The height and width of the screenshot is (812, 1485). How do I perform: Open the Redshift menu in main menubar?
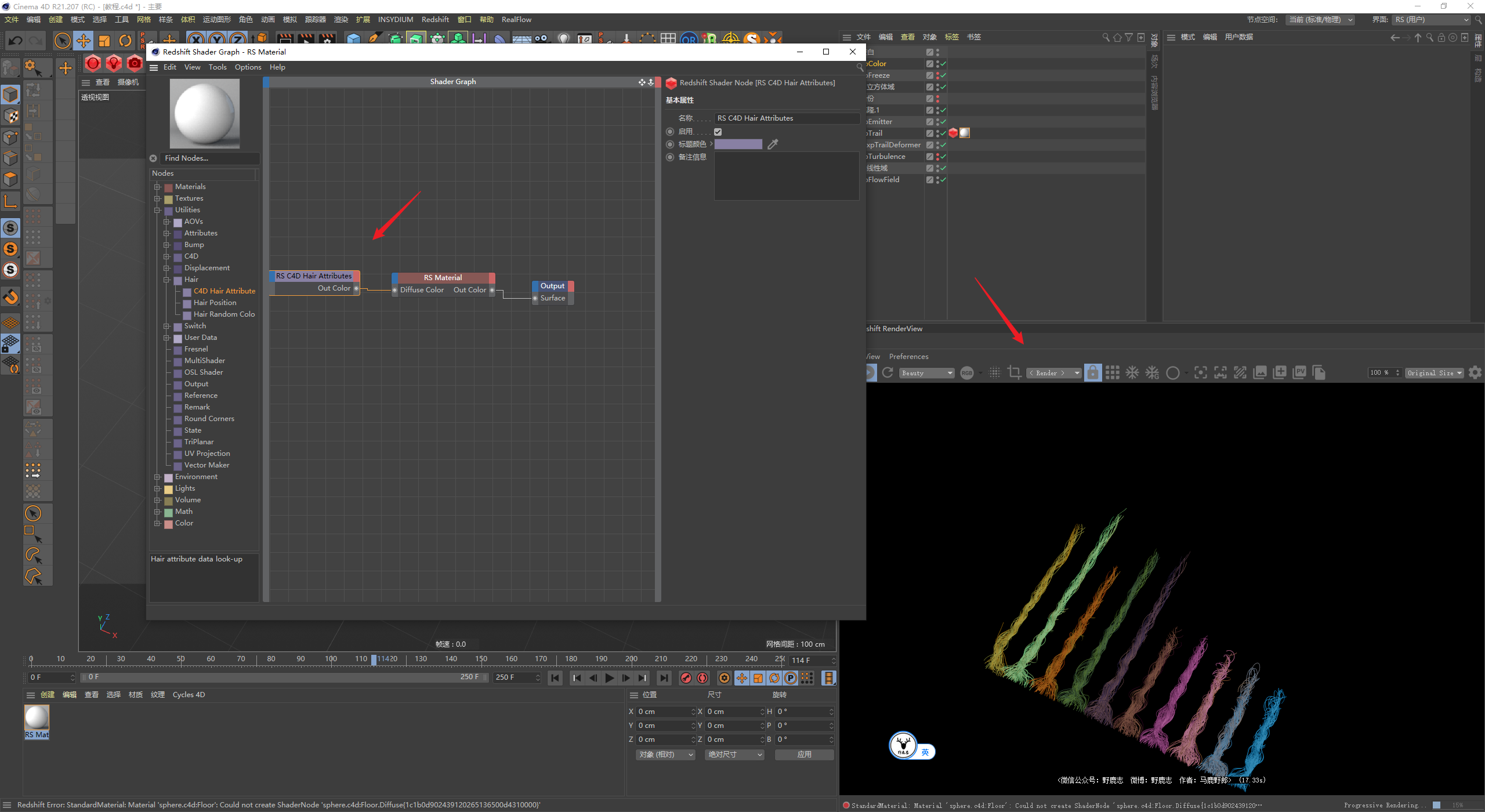(435, 20)
